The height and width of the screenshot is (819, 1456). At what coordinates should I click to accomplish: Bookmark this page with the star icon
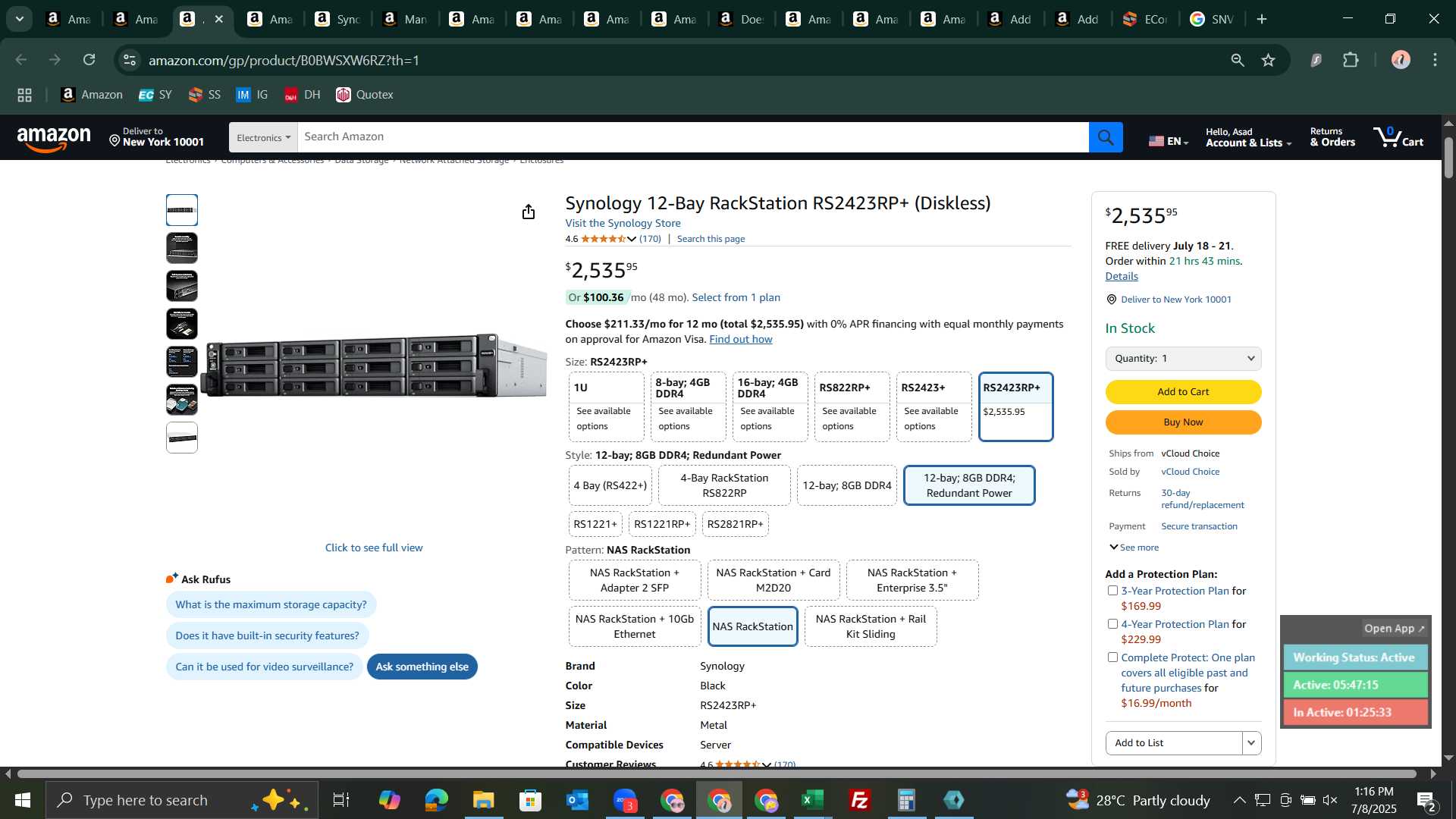tap(1269, 60)
